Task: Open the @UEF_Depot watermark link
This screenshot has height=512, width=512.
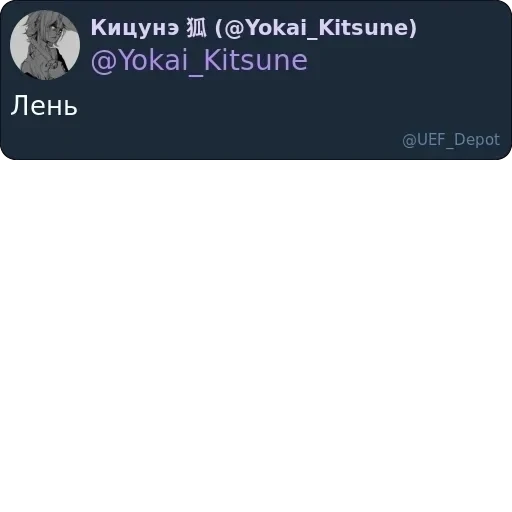Action: point(451,140)
